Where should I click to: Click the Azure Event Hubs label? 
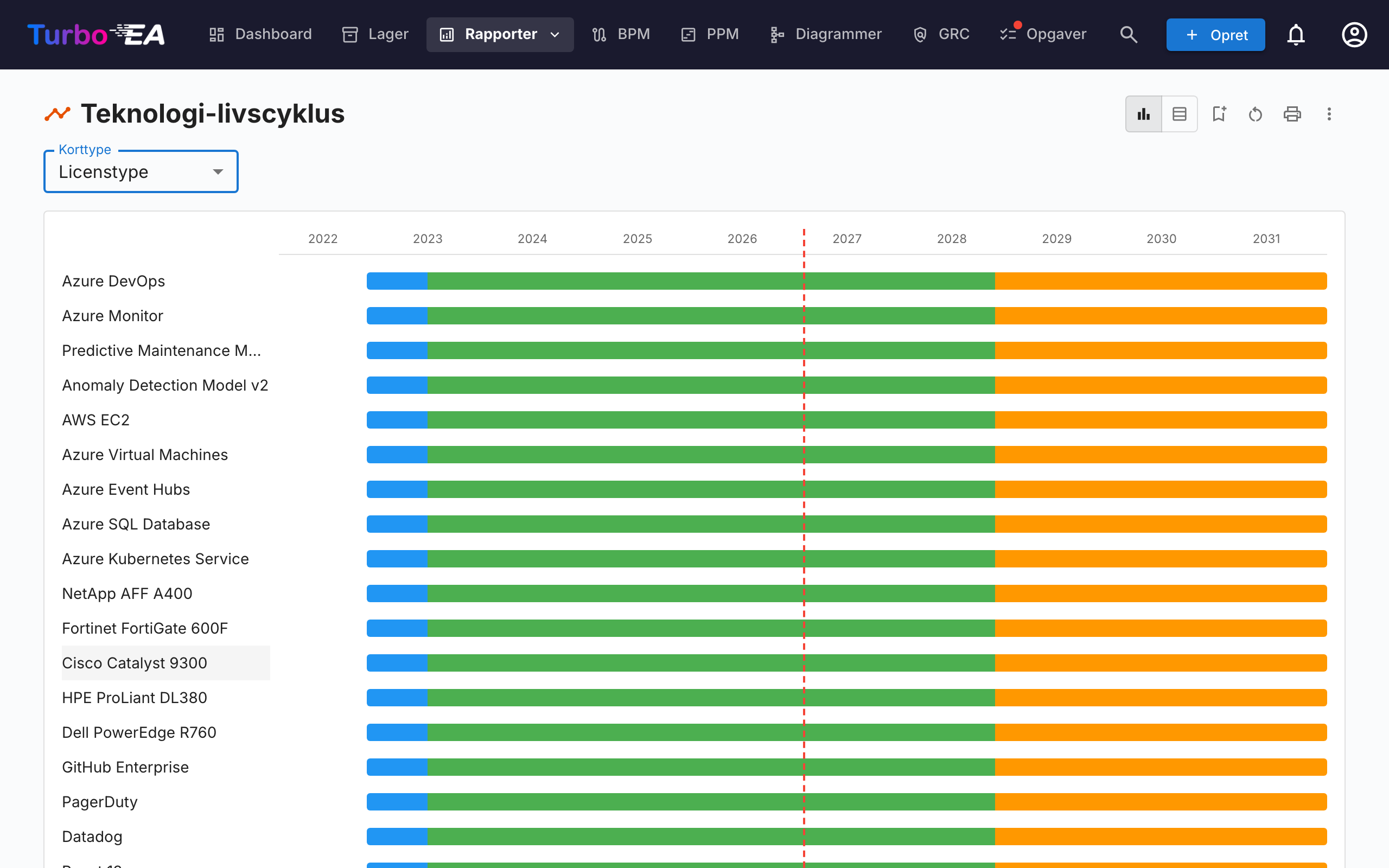click(x=126, y=490)
